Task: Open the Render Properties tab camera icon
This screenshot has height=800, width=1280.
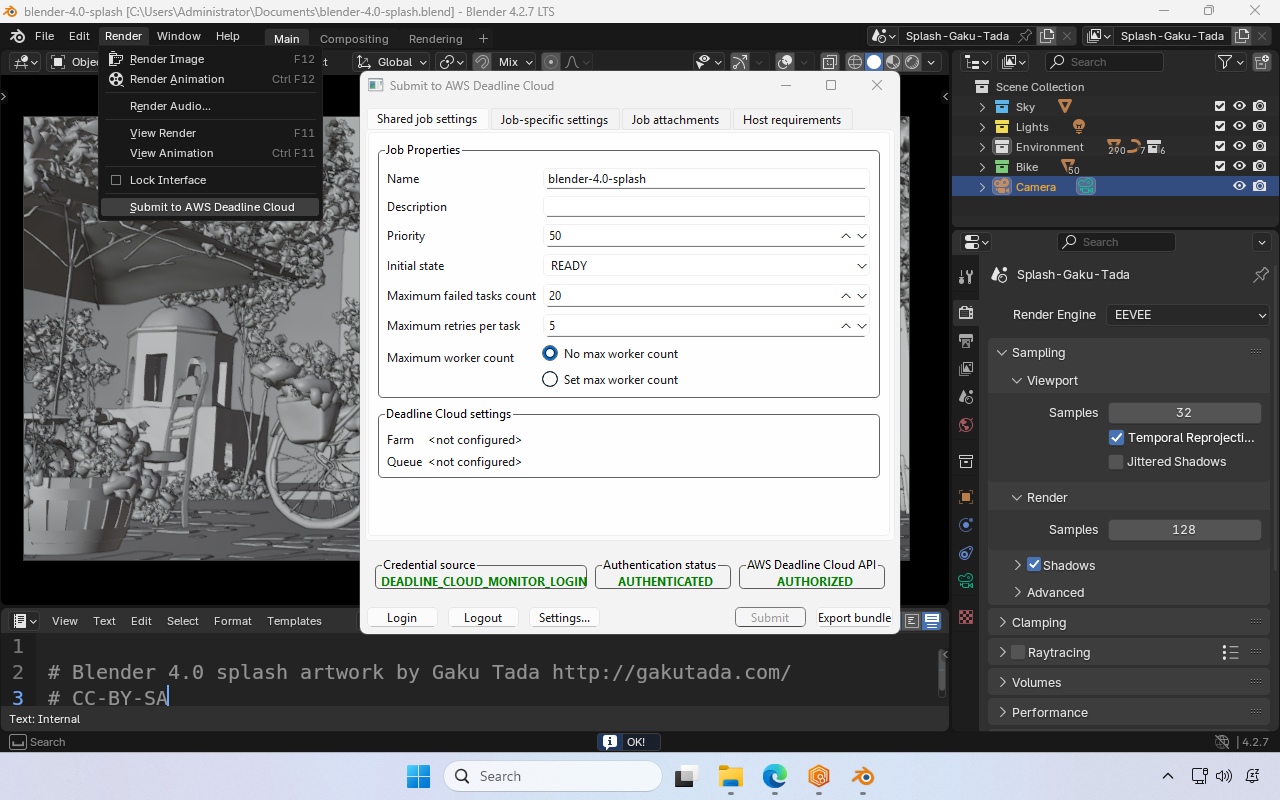Action: (965, 312)
